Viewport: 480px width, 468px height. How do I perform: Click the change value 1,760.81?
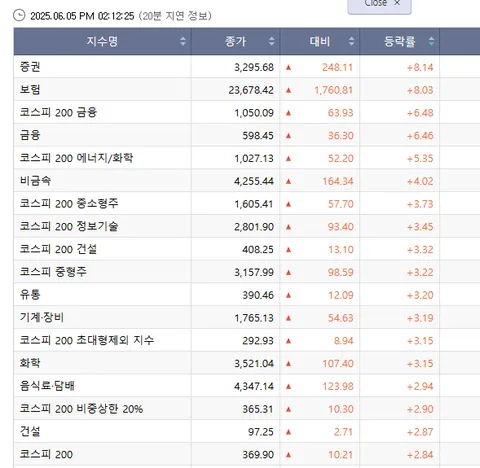point(333,90)
